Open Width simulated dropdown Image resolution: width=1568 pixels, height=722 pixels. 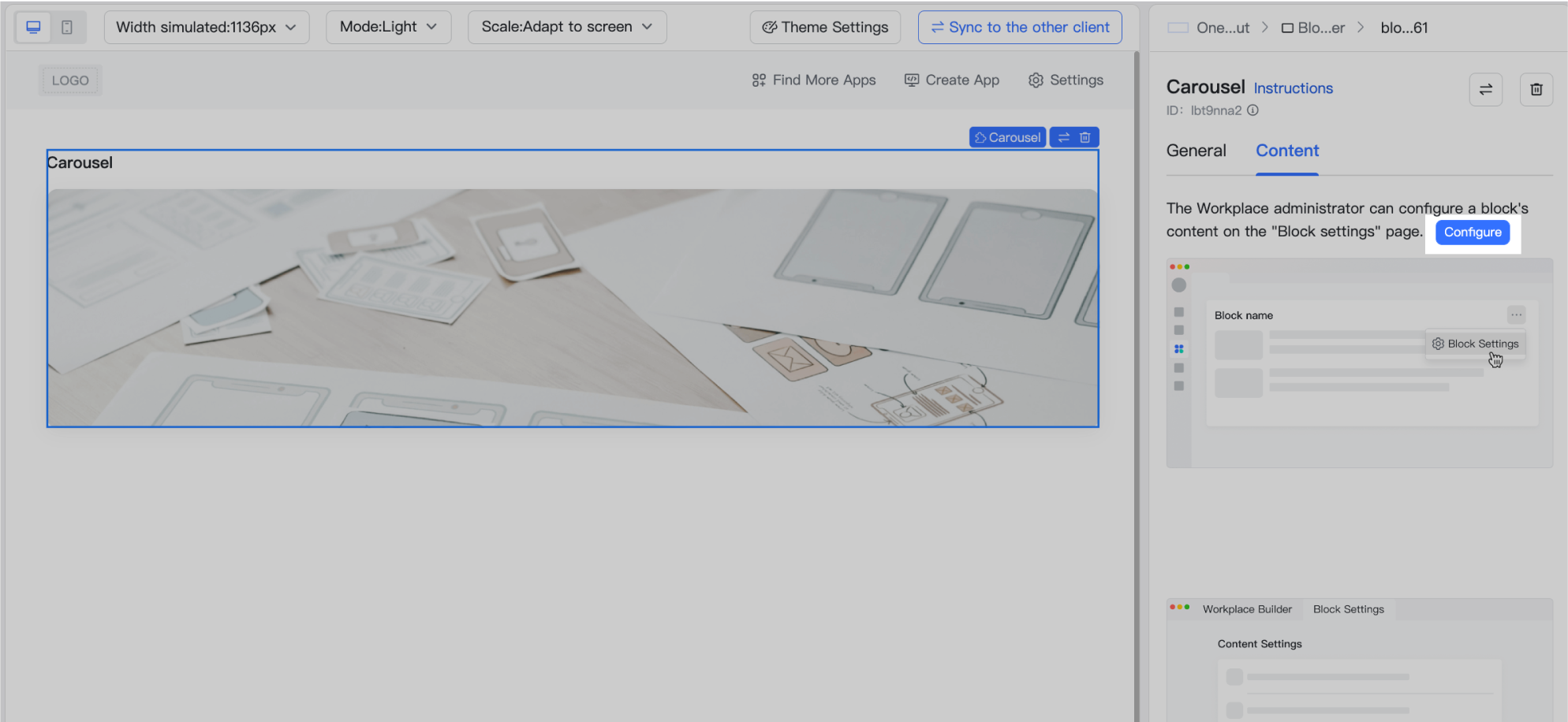pos(206,27)
